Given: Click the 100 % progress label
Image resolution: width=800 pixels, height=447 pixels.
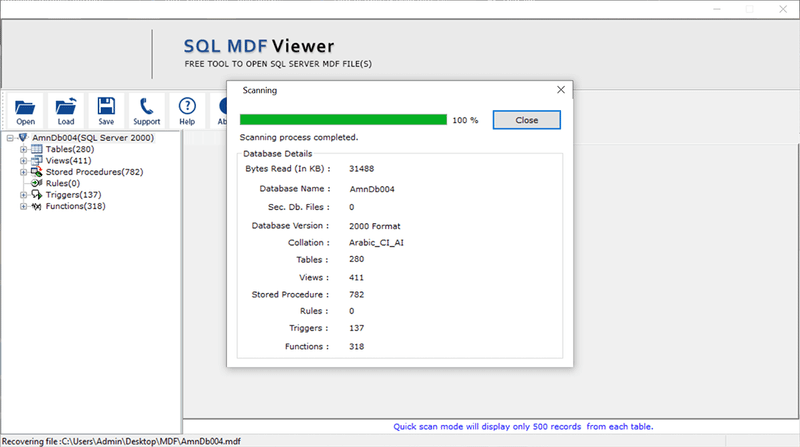Looking at the screenshot, I should click(x=465, y=120).
